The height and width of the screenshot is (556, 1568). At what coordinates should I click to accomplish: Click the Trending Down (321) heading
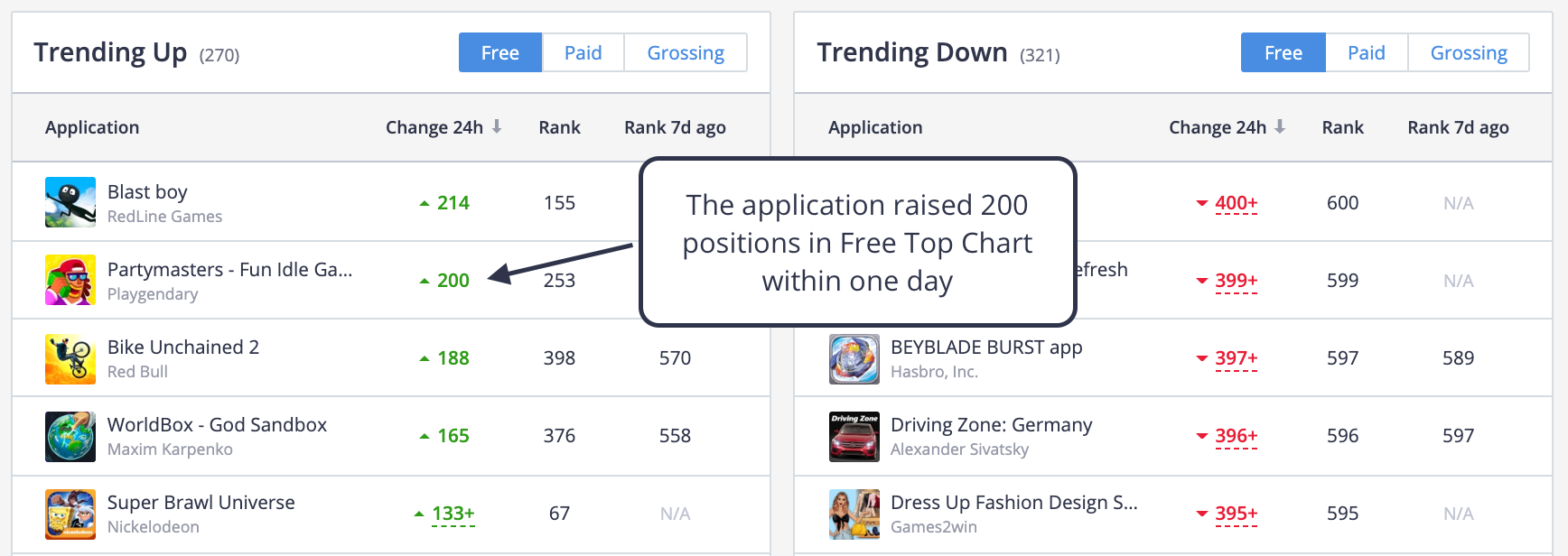click(x=938, y=53)
